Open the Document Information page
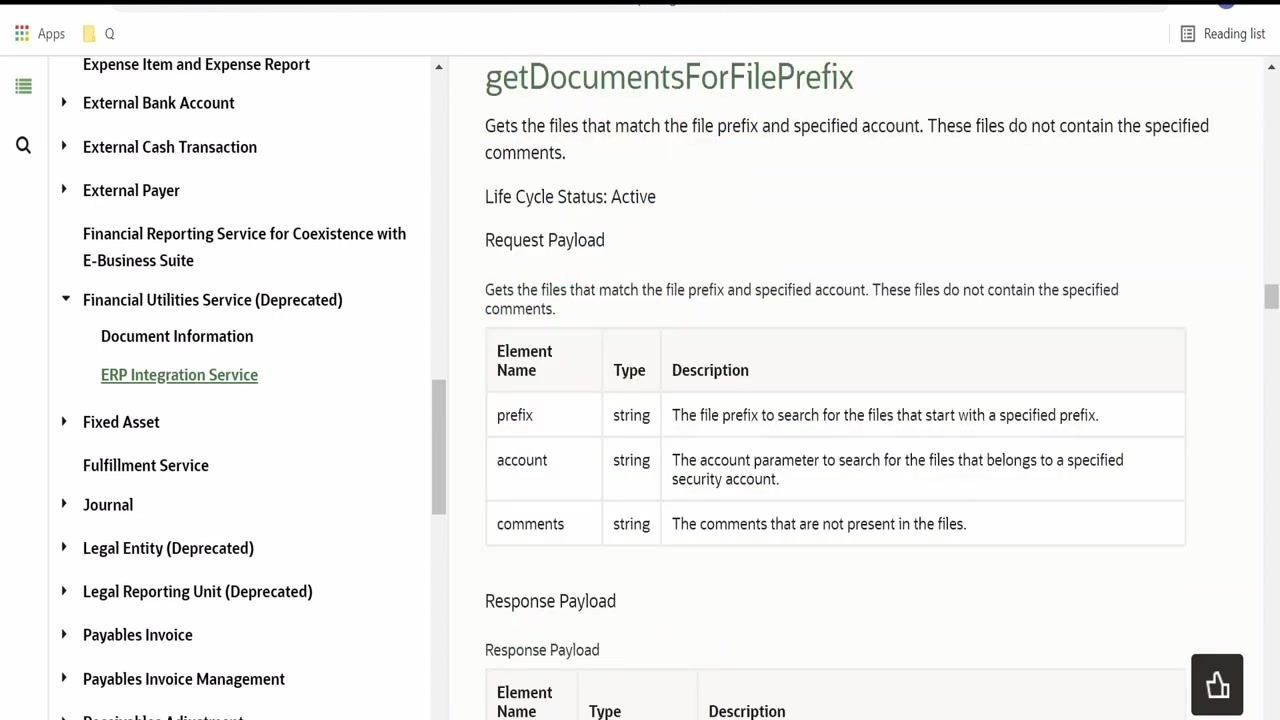The image size is (1280, 720). click(x=177, y=336)
